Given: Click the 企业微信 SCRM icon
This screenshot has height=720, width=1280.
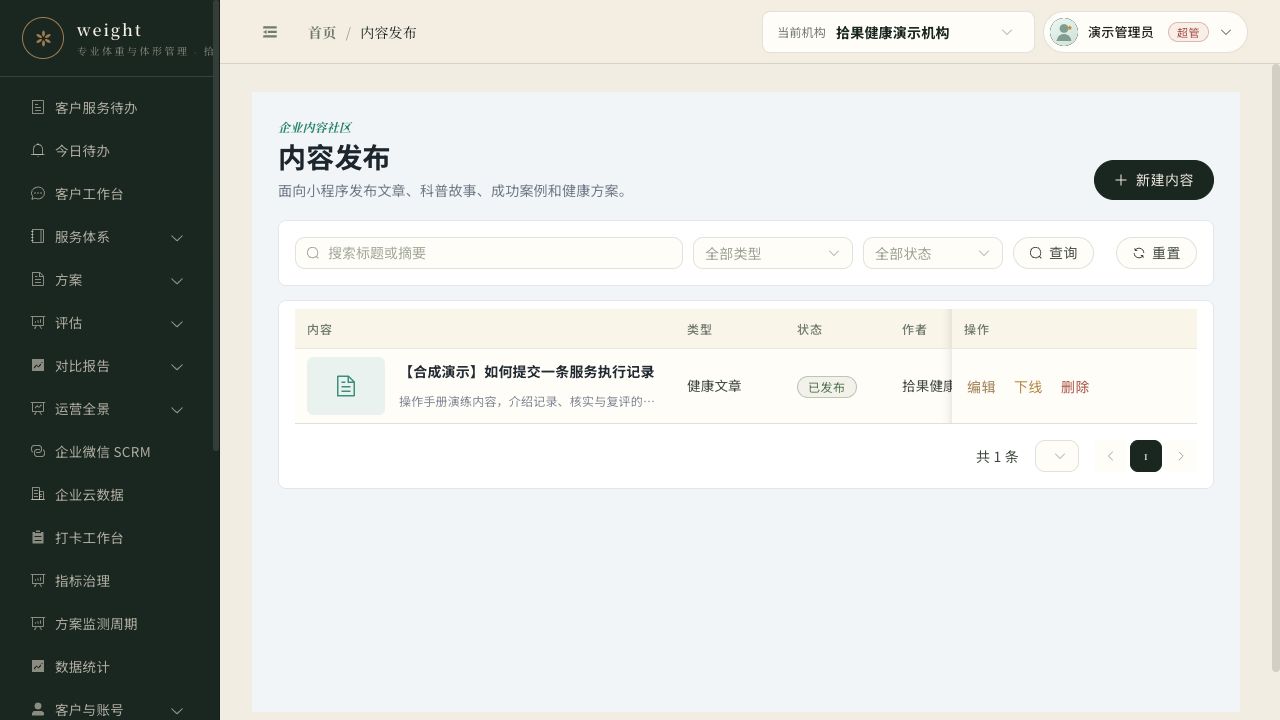Looking at the screenshot, I should coord(38,451).
